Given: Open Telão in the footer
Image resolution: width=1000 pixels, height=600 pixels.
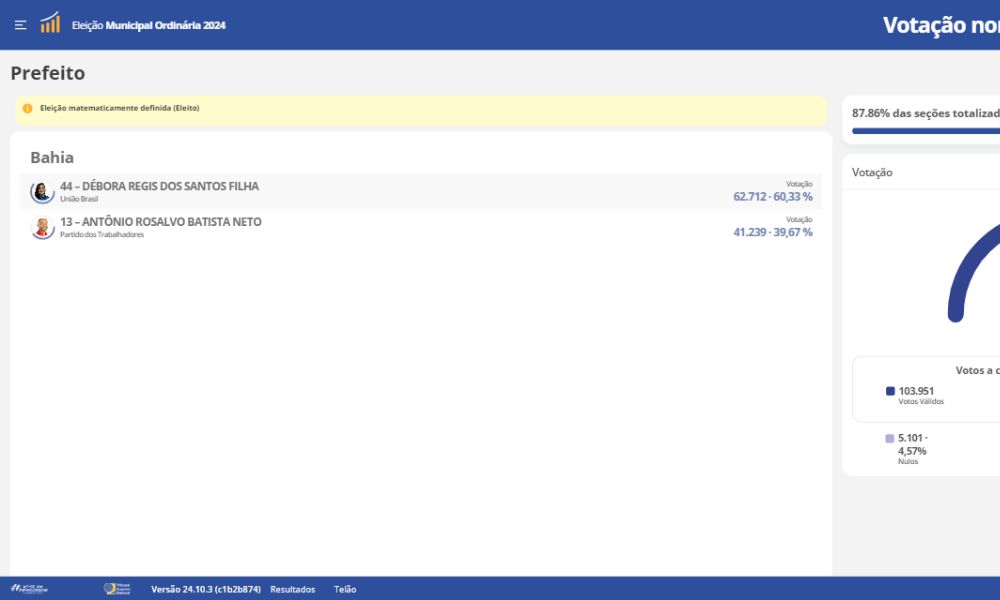Looking at the screenshot, I should [x=345, y=589].
